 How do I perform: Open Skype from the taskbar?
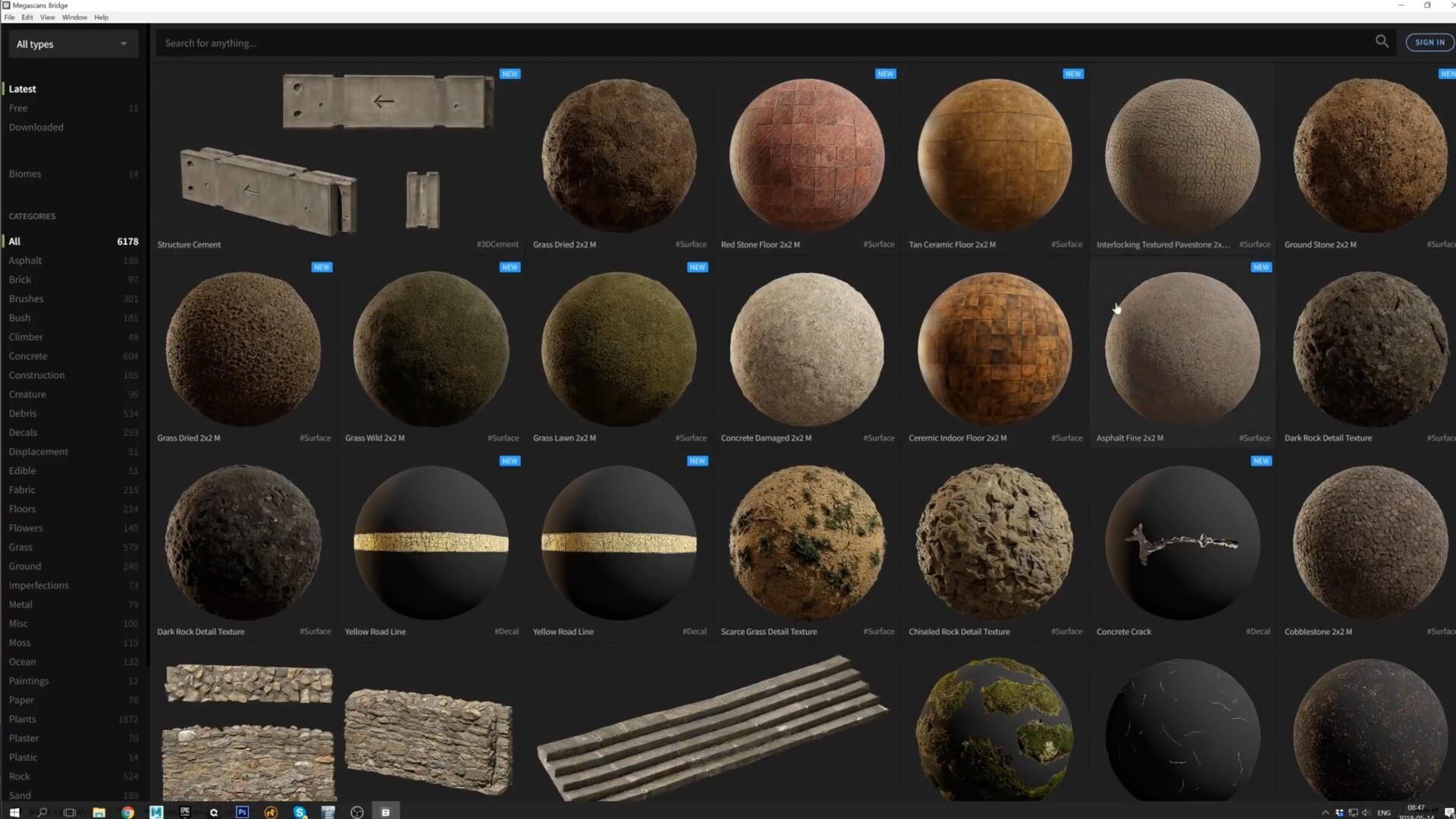[x=300, y=812]
